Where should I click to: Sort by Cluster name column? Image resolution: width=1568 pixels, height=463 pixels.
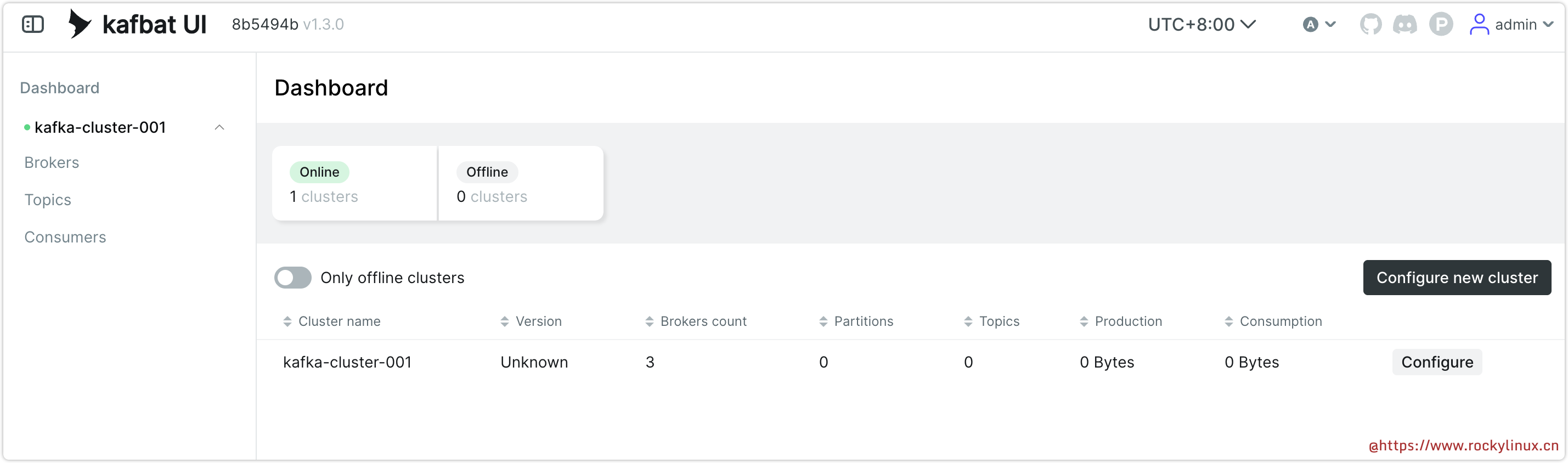tap(339, 321)
